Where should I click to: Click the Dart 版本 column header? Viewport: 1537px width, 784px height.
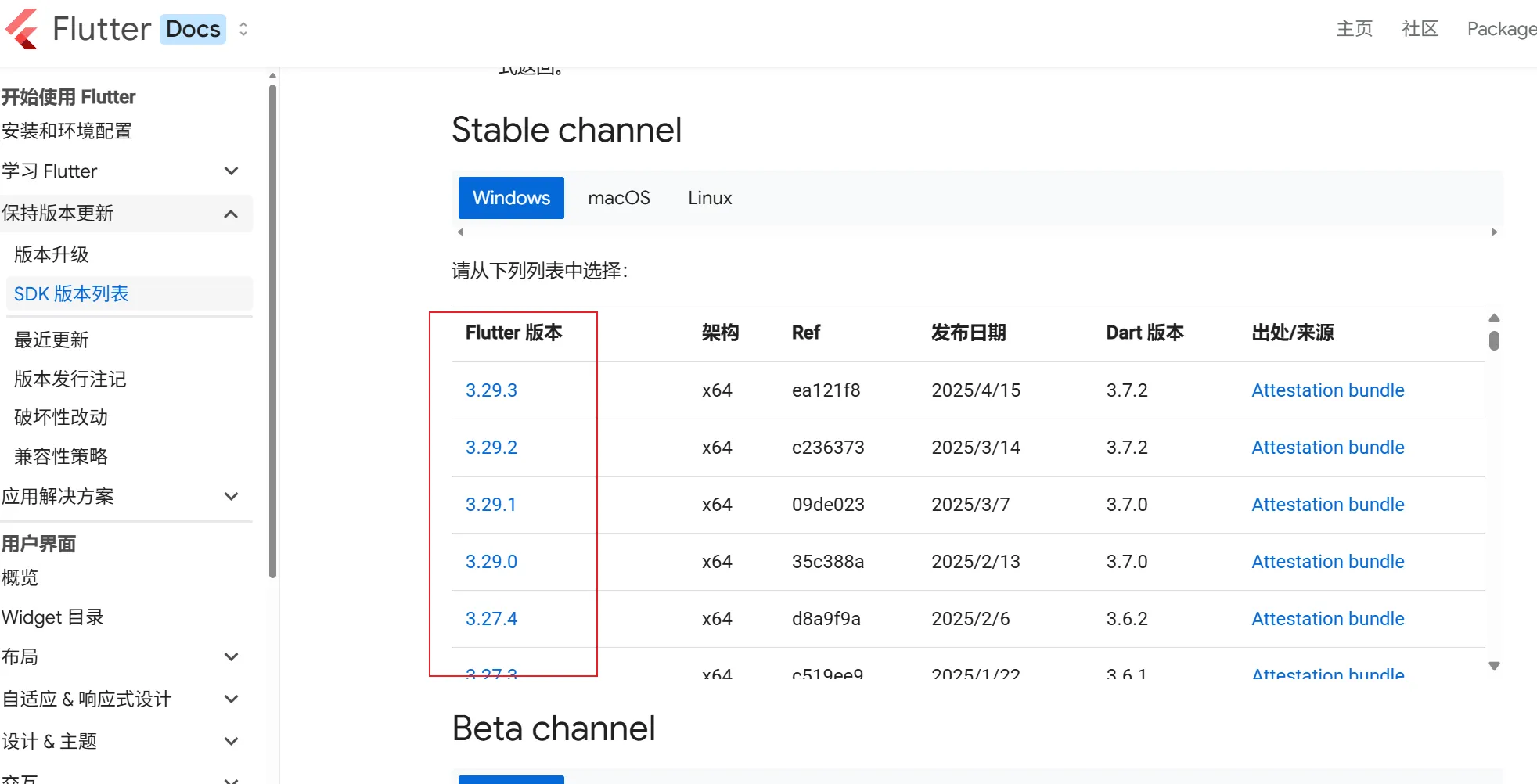[1145, 333]
